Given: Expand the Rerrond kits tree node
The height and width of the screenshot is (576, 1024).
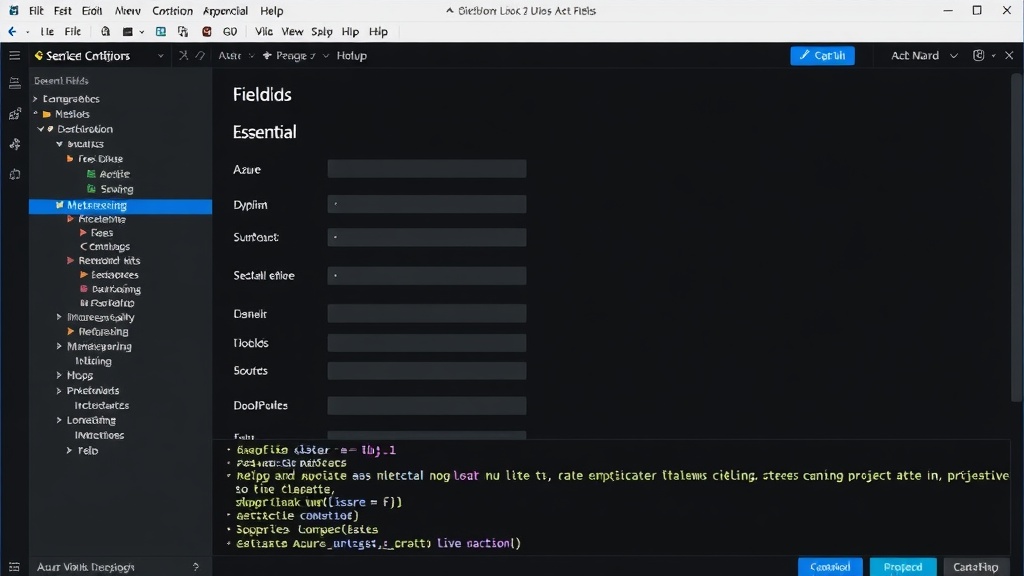Looking at the screenshot, I should point(70,261).
